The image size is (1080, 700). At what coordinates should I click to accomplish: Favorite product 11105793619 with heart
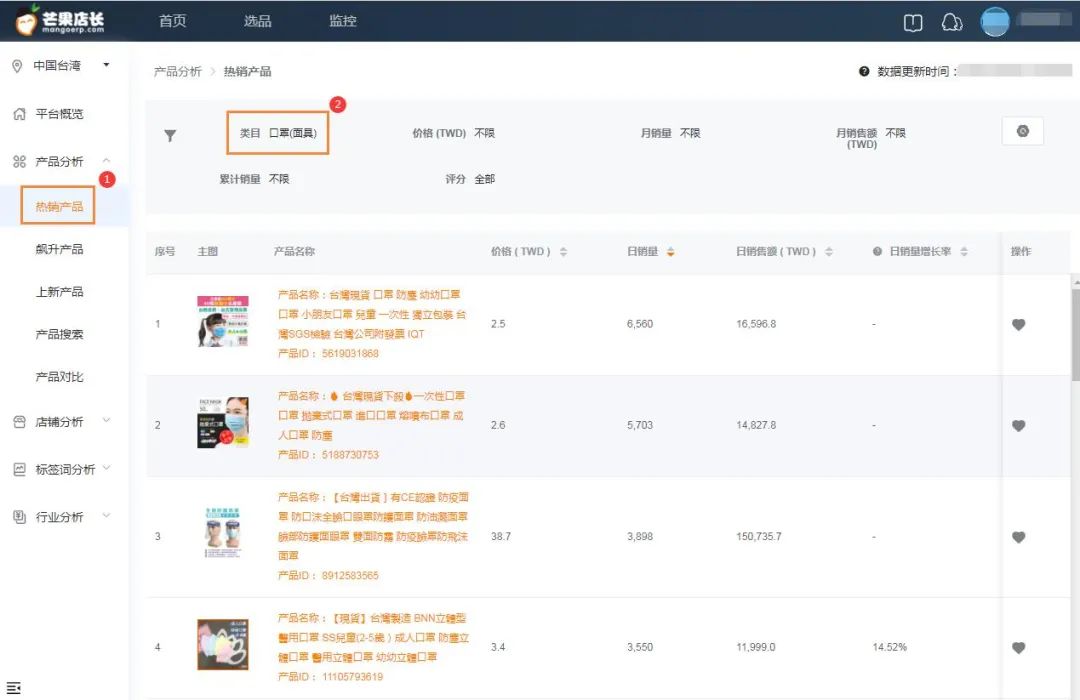(x=1019, y=648)
